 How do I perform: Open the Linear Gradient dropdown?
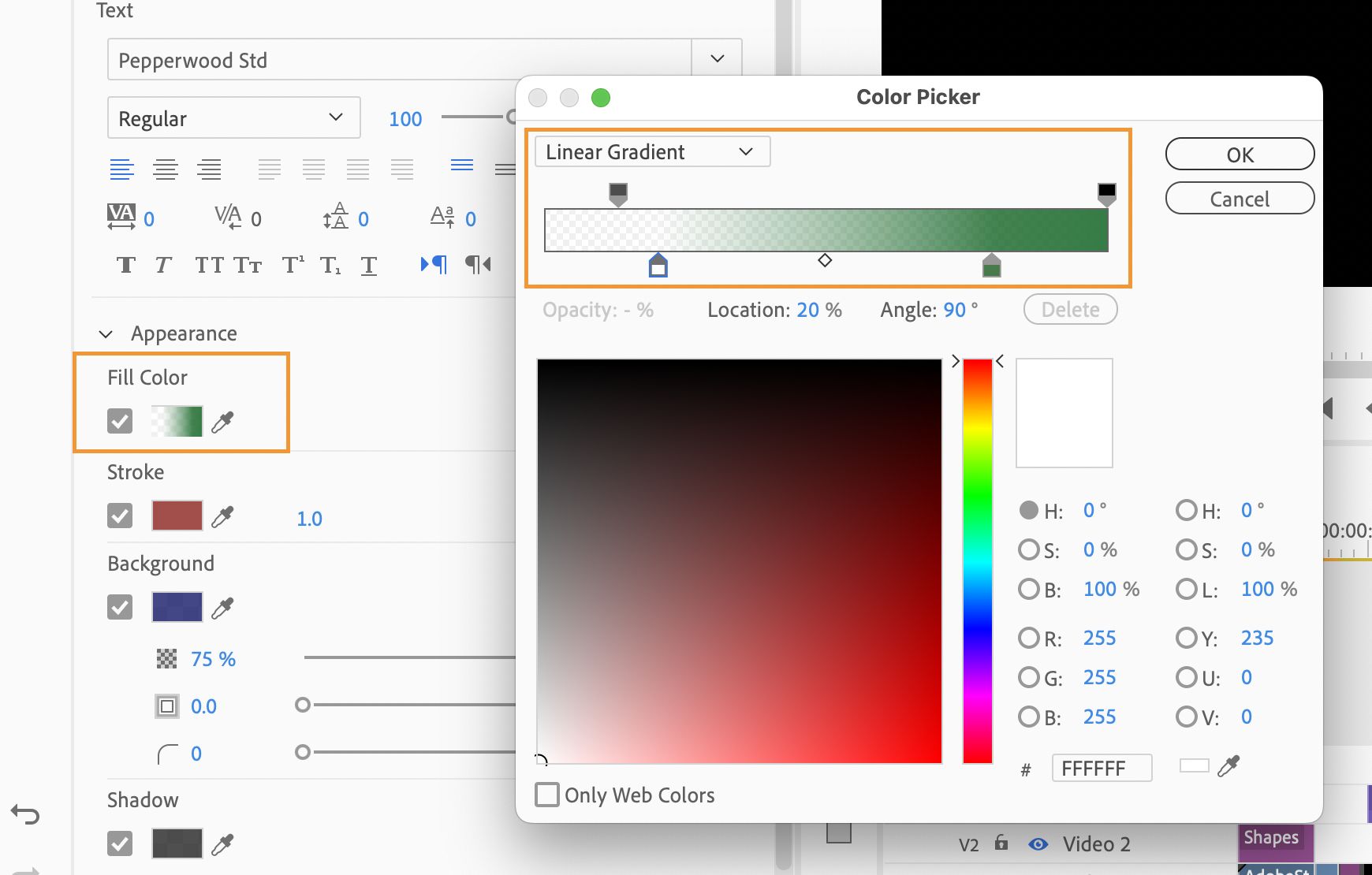(x=651, y=151)
